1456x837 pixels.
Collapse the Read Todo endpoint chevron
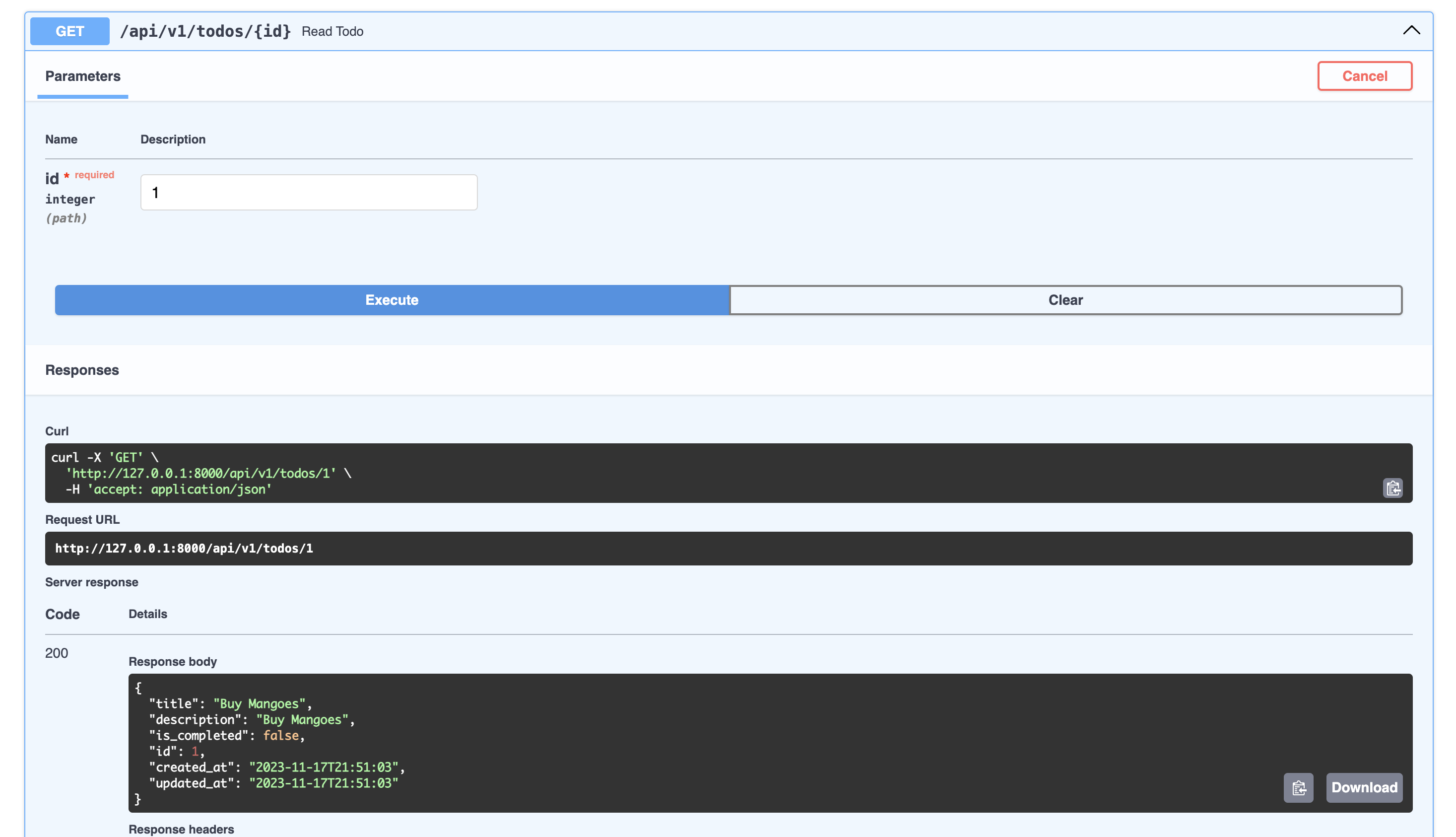click(x=1411, y=30)
